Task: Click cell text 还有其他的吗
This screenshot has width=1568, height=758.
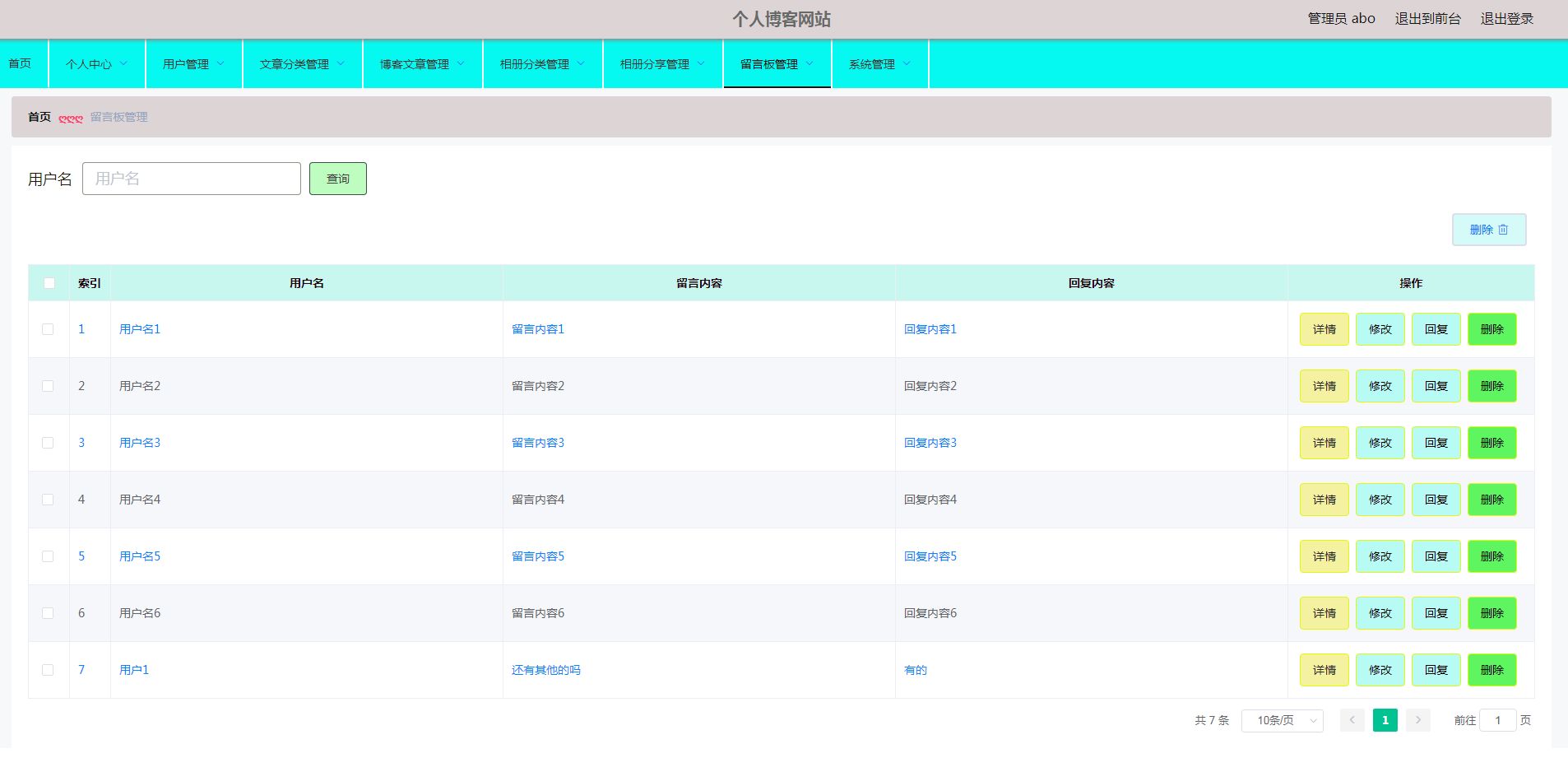Action: pos(546,670)
